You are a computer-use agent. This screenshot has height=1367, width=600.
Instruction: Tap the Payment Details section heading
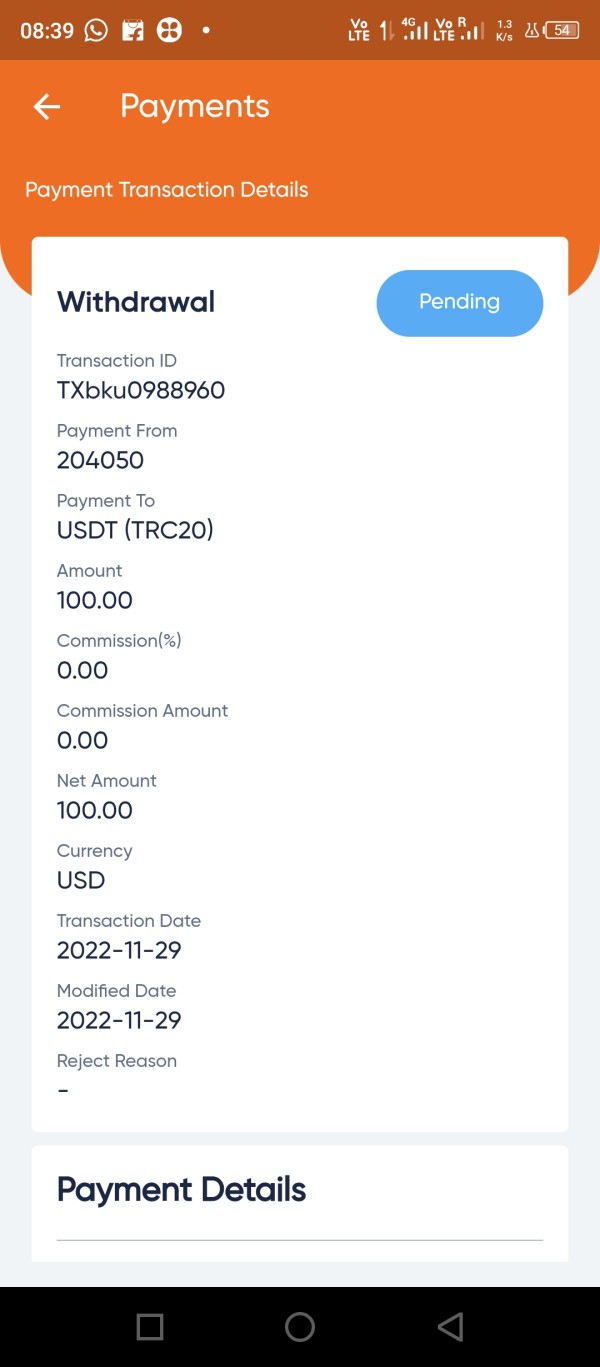click(x=181, y=1190)
